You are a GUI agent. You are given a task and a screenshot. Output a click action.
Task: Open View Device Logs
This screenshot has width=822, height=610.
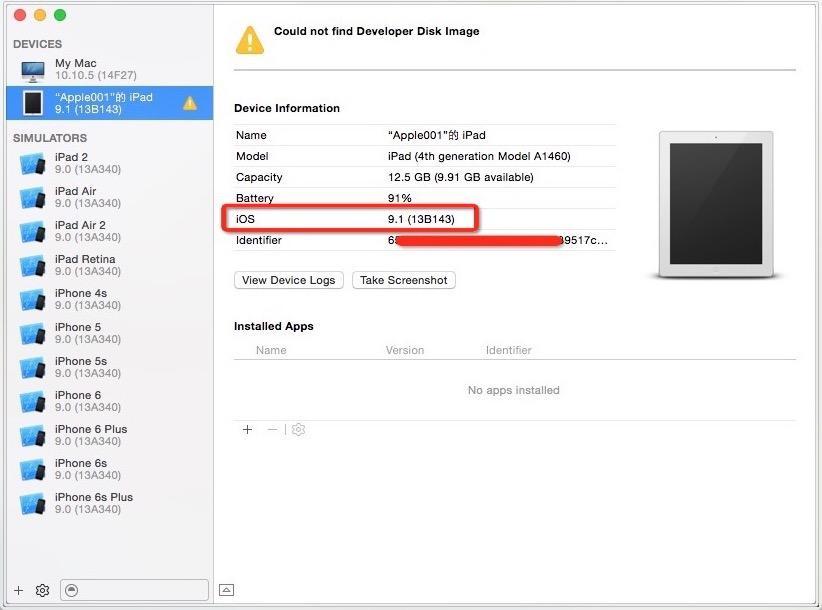289,280
